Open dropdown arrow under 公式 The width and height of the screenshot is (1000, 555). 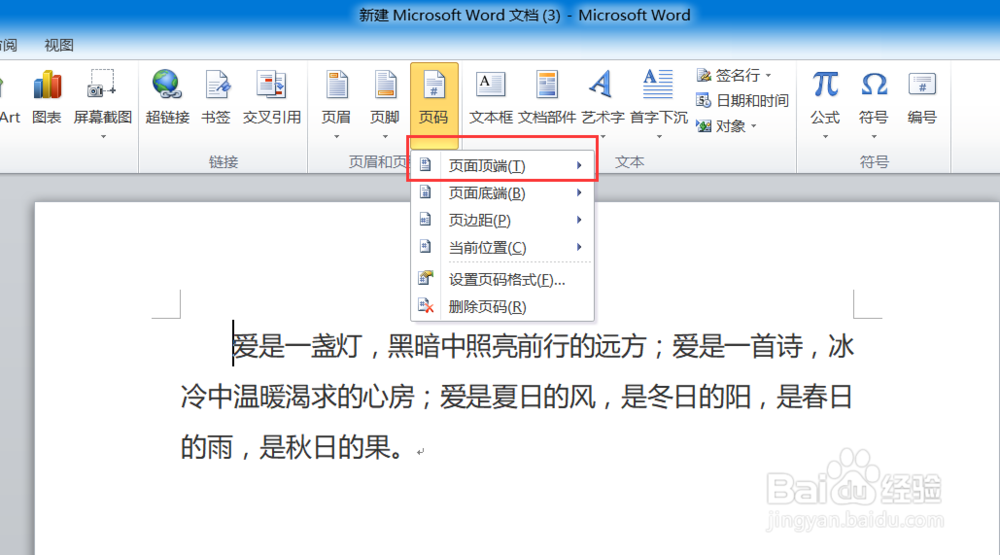coord(825,137)
